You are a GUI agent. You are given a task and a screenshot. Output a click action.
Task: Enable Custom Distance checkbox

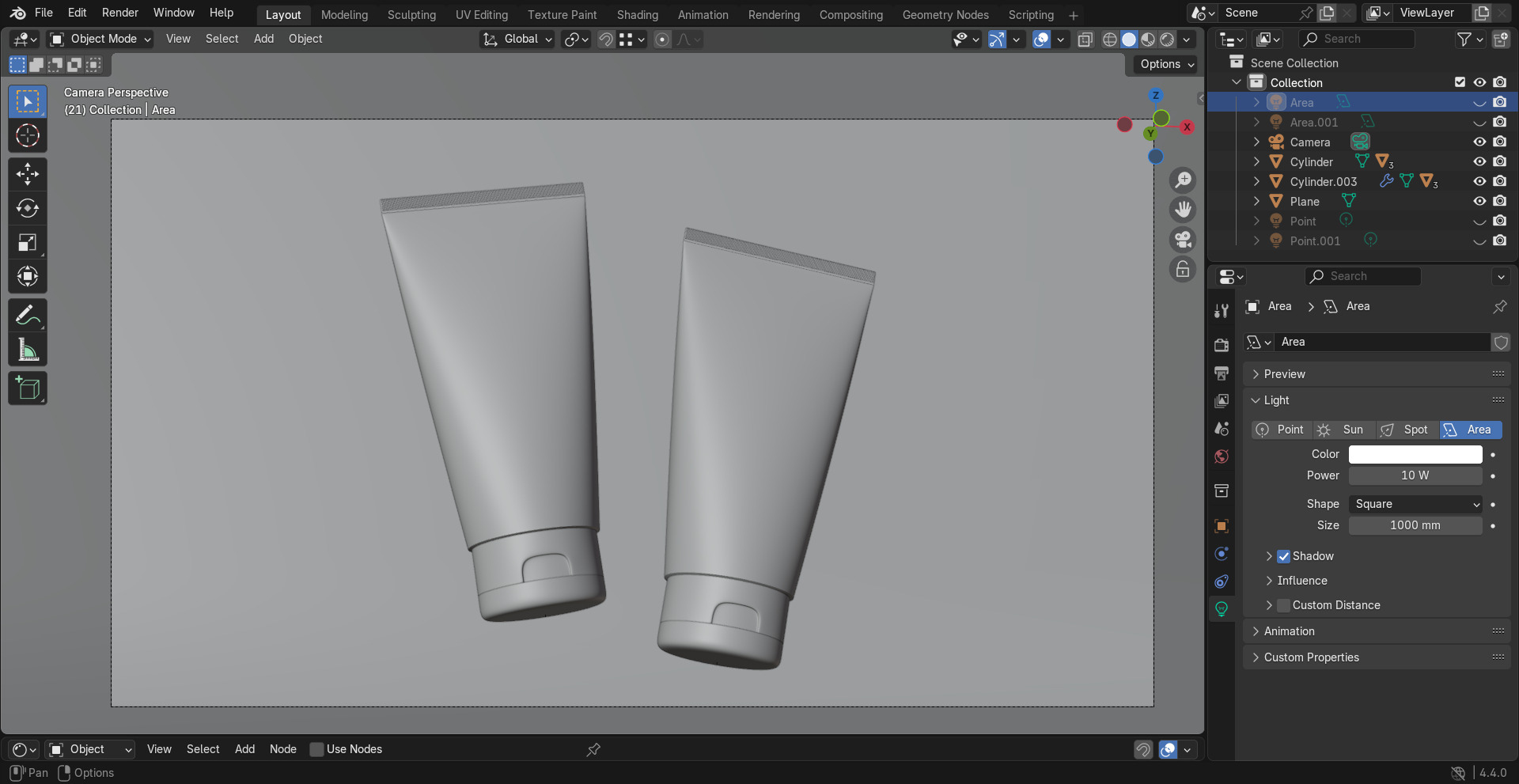1284,605
